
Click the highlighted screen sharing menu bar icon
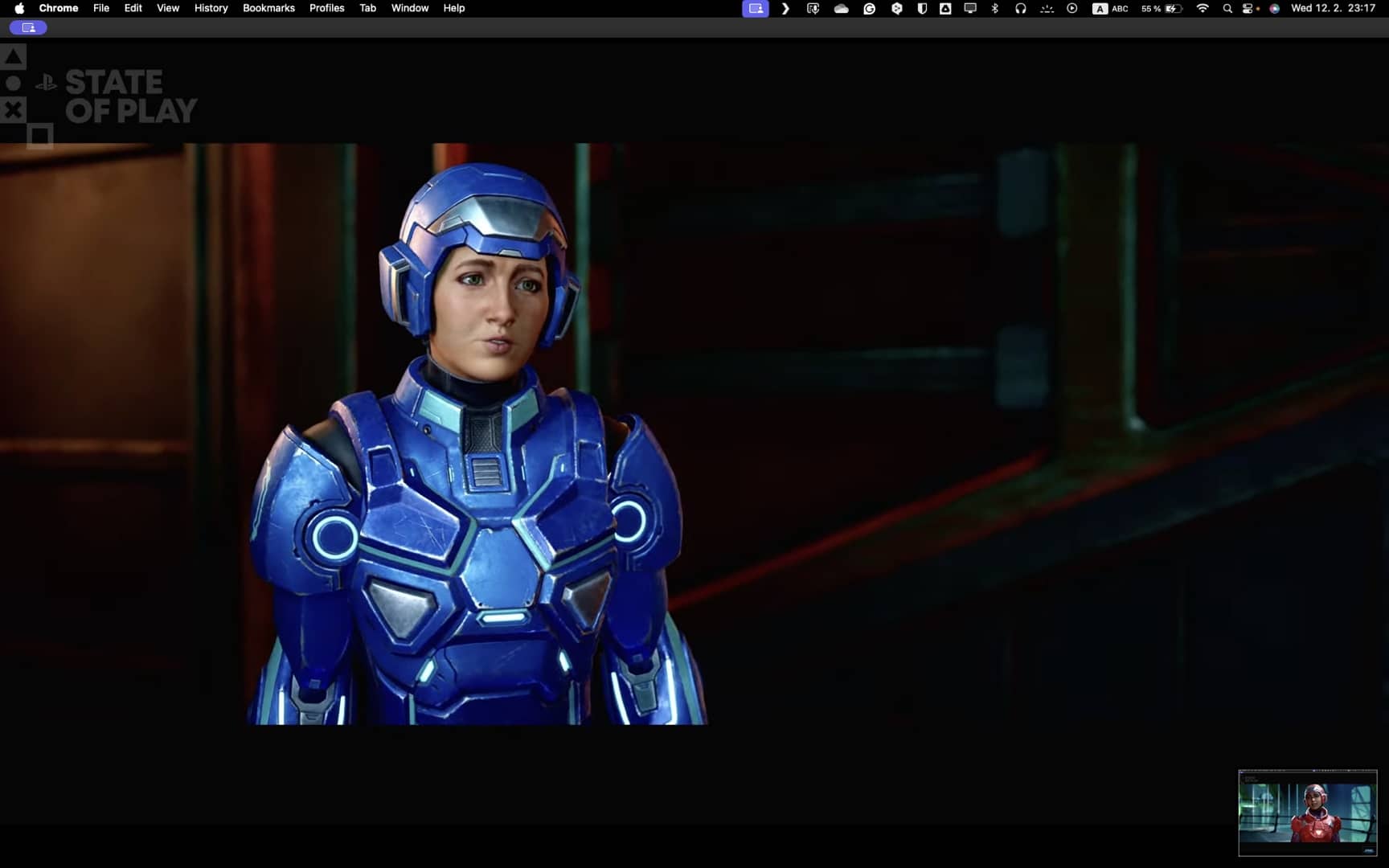point(756,8)
